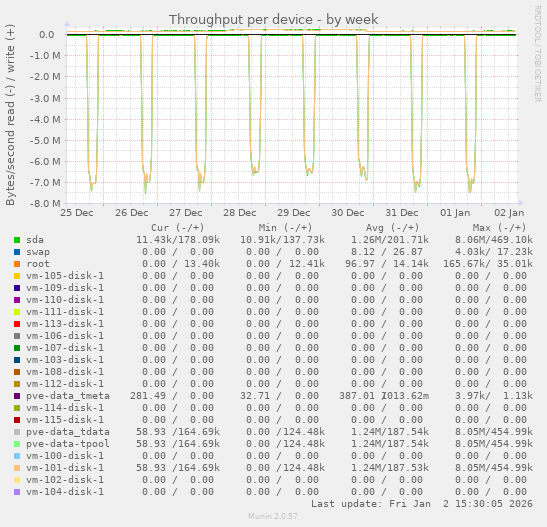Click pve-data_tdata max 8.05M/454.99k
Viewport: 547px width, 527px height.
pyautogui.click(x=494, y=432)
